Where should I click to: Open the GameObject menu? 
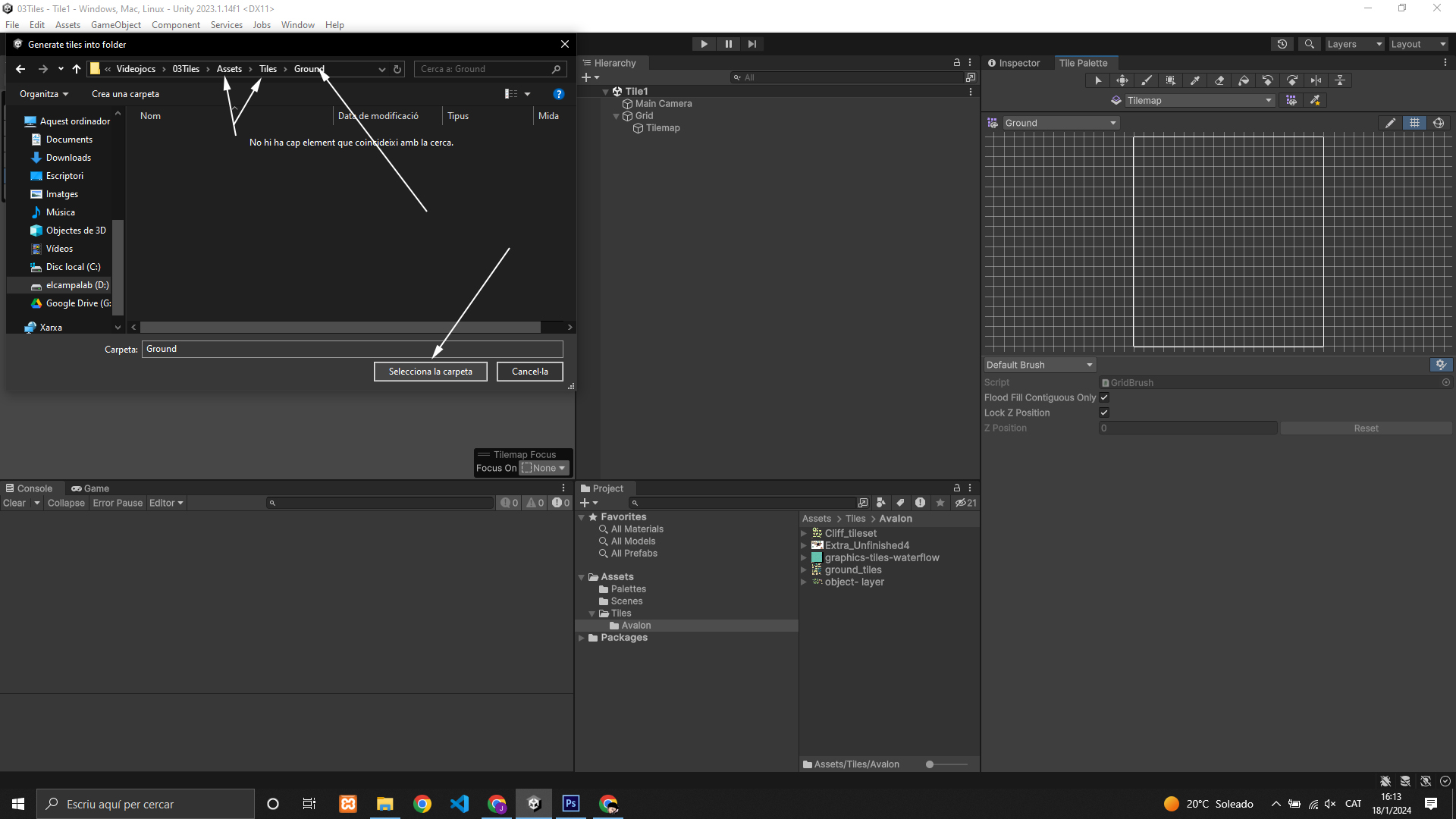tap(115, 25)
